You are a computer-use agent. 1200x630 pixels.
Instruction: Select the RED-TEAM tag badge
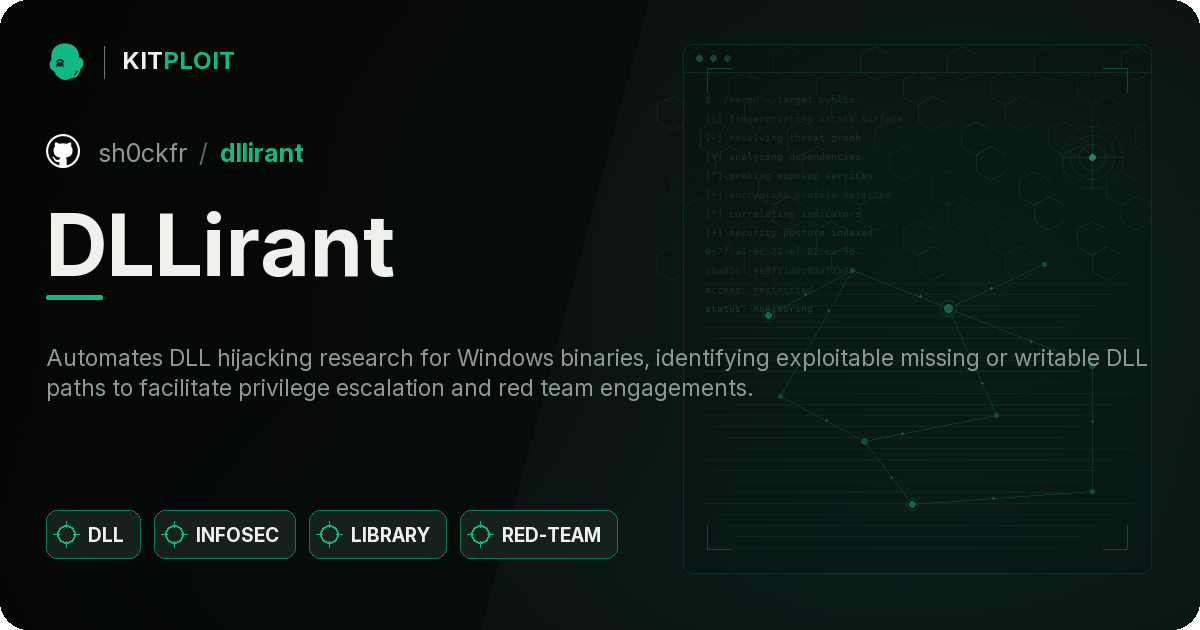point(539,535)
